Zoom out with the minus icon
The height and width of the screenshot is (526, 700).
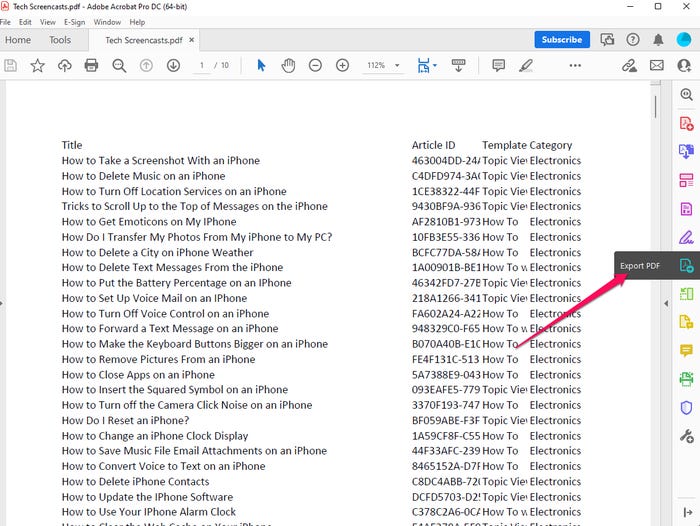(x=315, y=66)
